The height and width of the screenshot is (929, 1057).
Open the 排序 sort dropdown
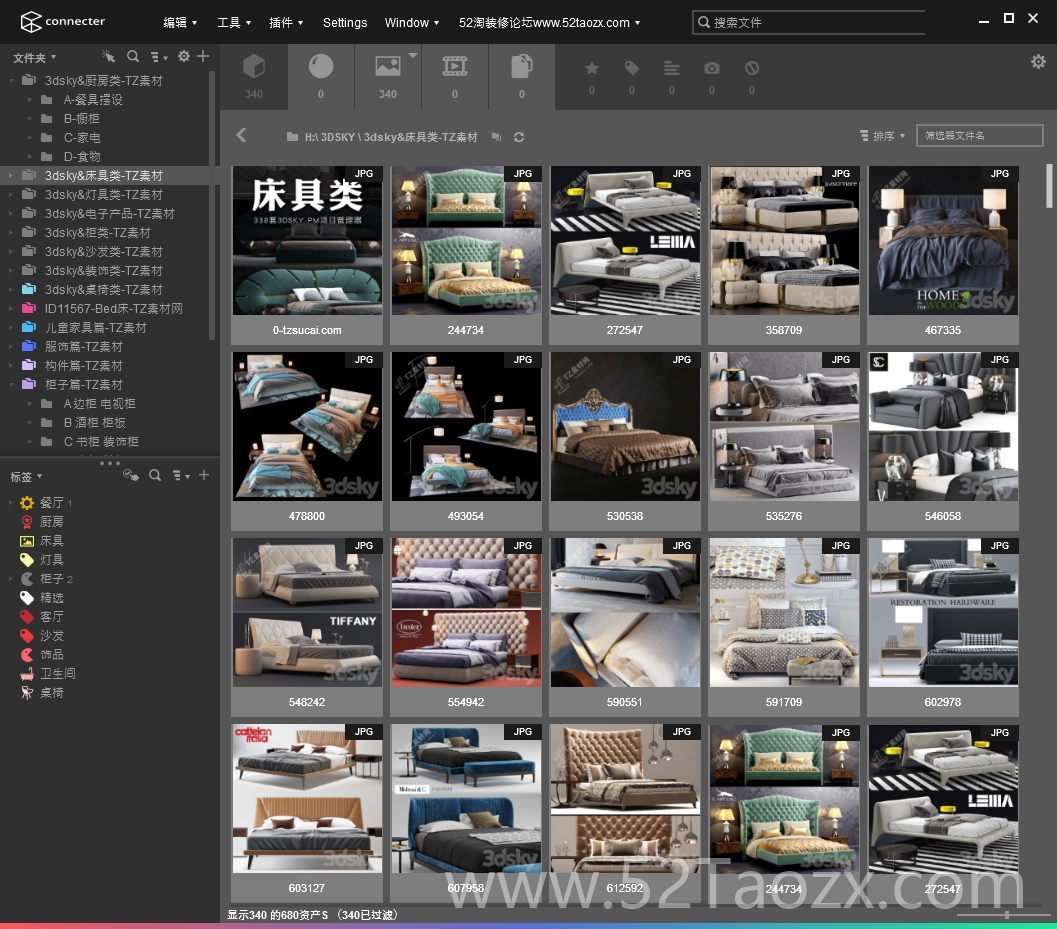coord(882,136)
